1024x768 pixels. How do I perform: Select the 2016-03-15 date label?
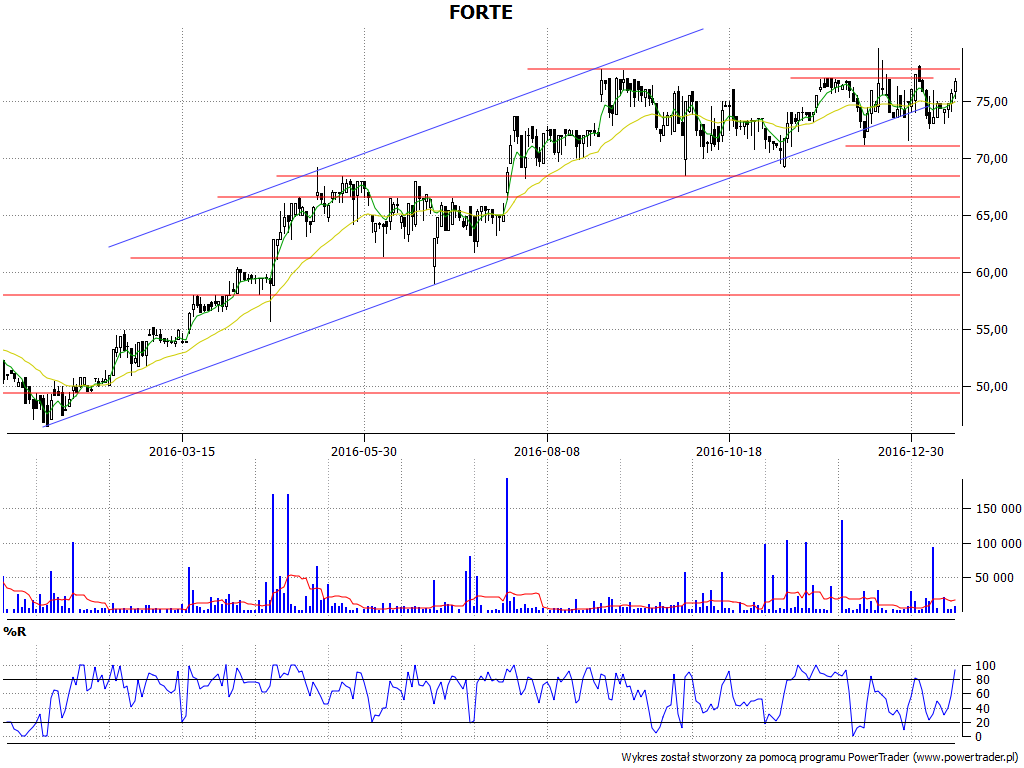click(182, 451)
